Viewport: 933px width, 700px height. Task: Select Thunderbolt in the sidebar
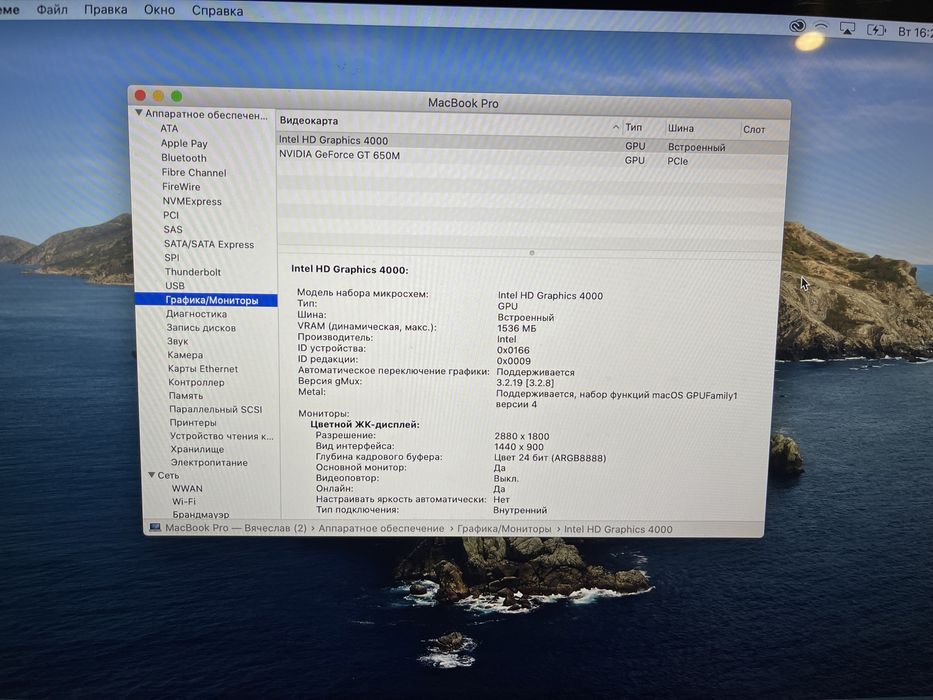click(193, 271)
